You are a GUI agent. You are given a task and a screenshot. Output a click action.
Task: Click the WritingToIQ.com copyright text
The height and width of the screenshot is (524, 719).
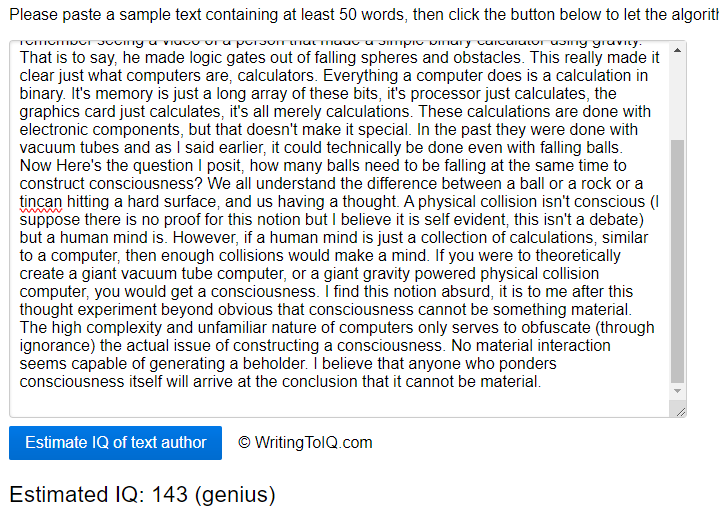pos(305,443)
